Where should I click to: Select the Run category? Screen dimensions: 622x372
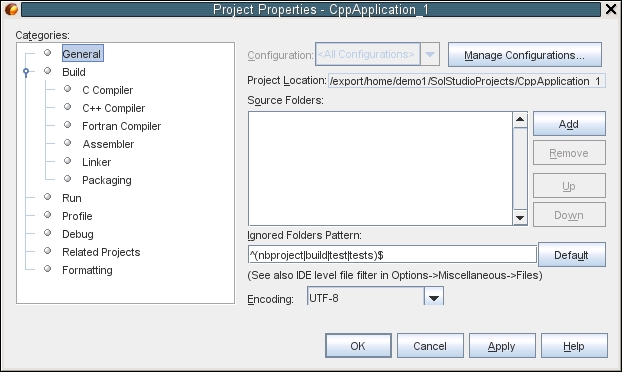pyautogui.click(x=72, y=198)
